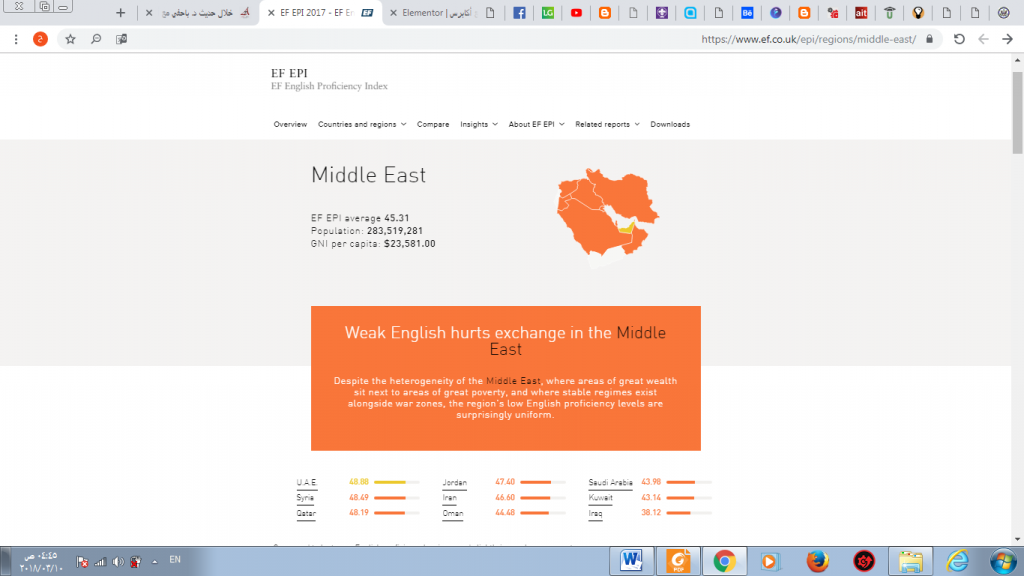Show hidden tray icons with the arrow
The width and height of the screenshot is (1024, 576).
pyautogui.click(x=155, y=562)
